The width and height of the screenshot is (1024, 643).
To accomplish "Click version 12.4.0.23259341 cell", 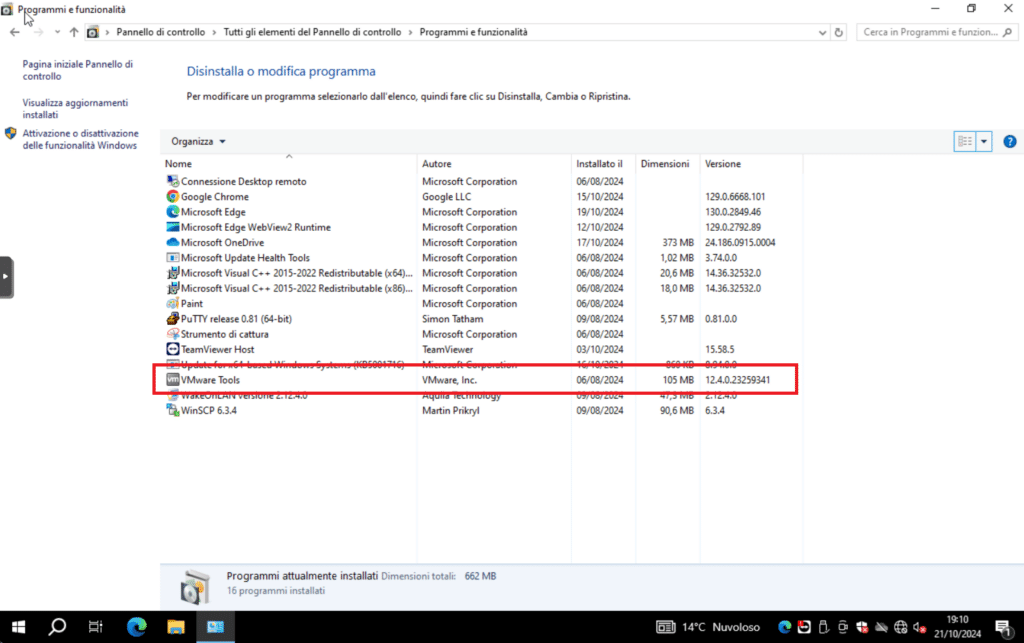I will coord(737,380).
